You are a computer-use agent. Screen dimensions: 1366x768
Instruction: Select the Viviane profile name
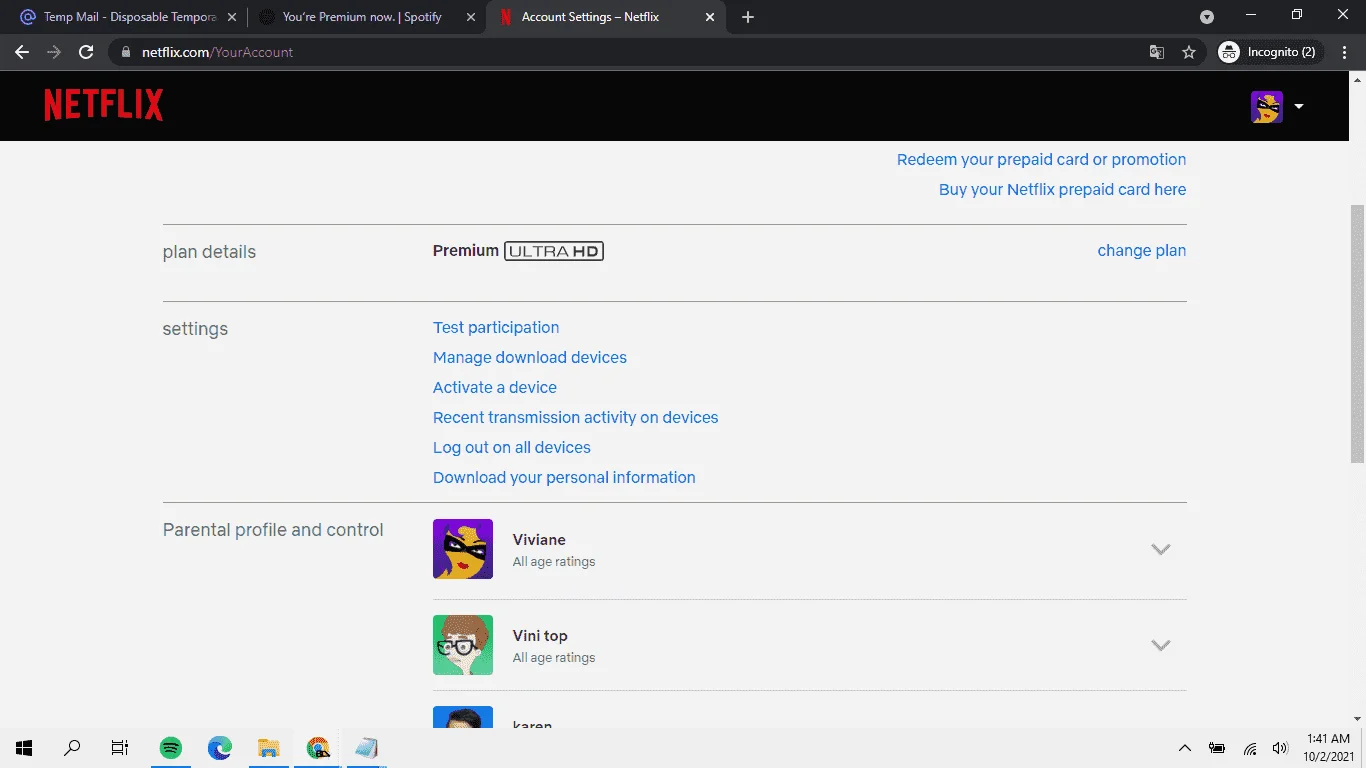[x=539, y=539]
